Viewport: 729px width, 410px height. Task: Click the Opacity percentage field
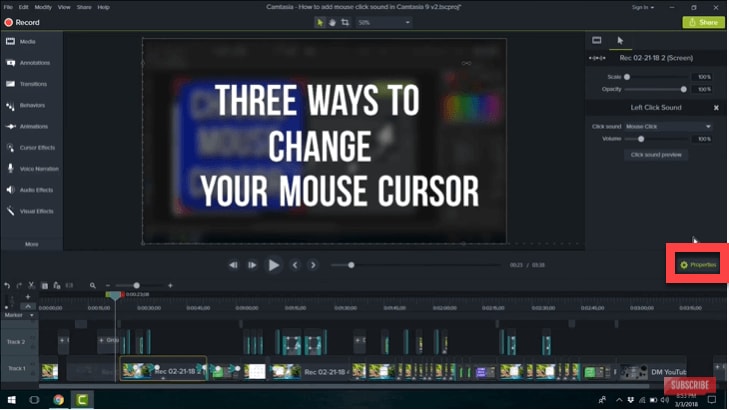click(x=703, y=89)
